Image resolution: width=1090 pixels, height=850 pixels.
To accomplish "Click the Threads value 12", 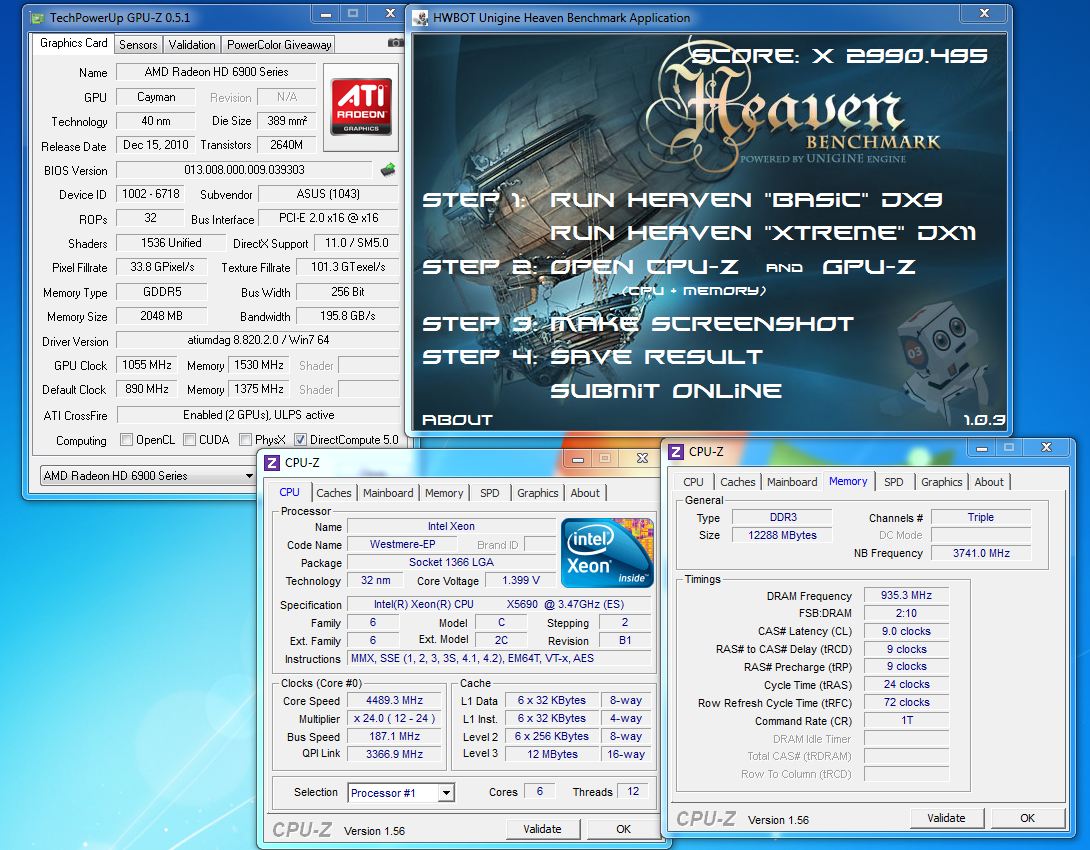I will tap(633, 791).
